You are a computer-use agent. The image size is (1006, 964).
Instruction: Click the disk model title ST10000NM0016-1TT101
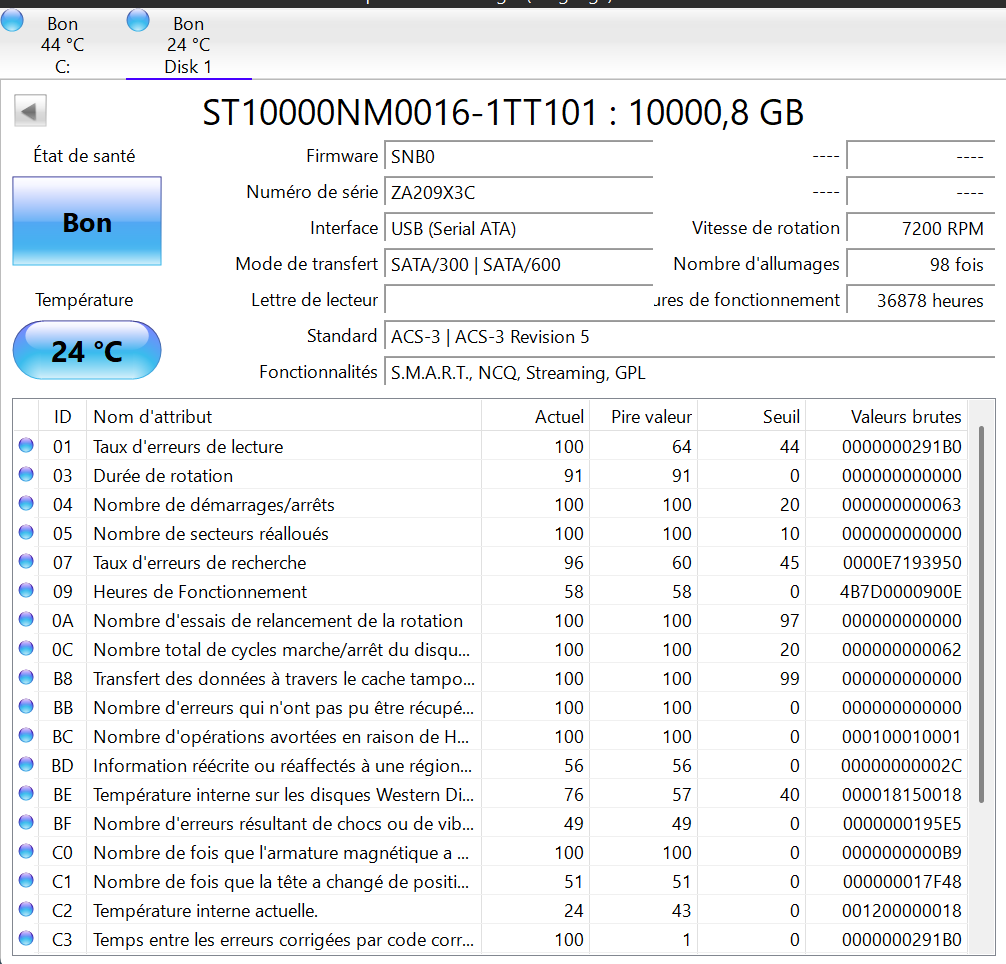point(400,112)
